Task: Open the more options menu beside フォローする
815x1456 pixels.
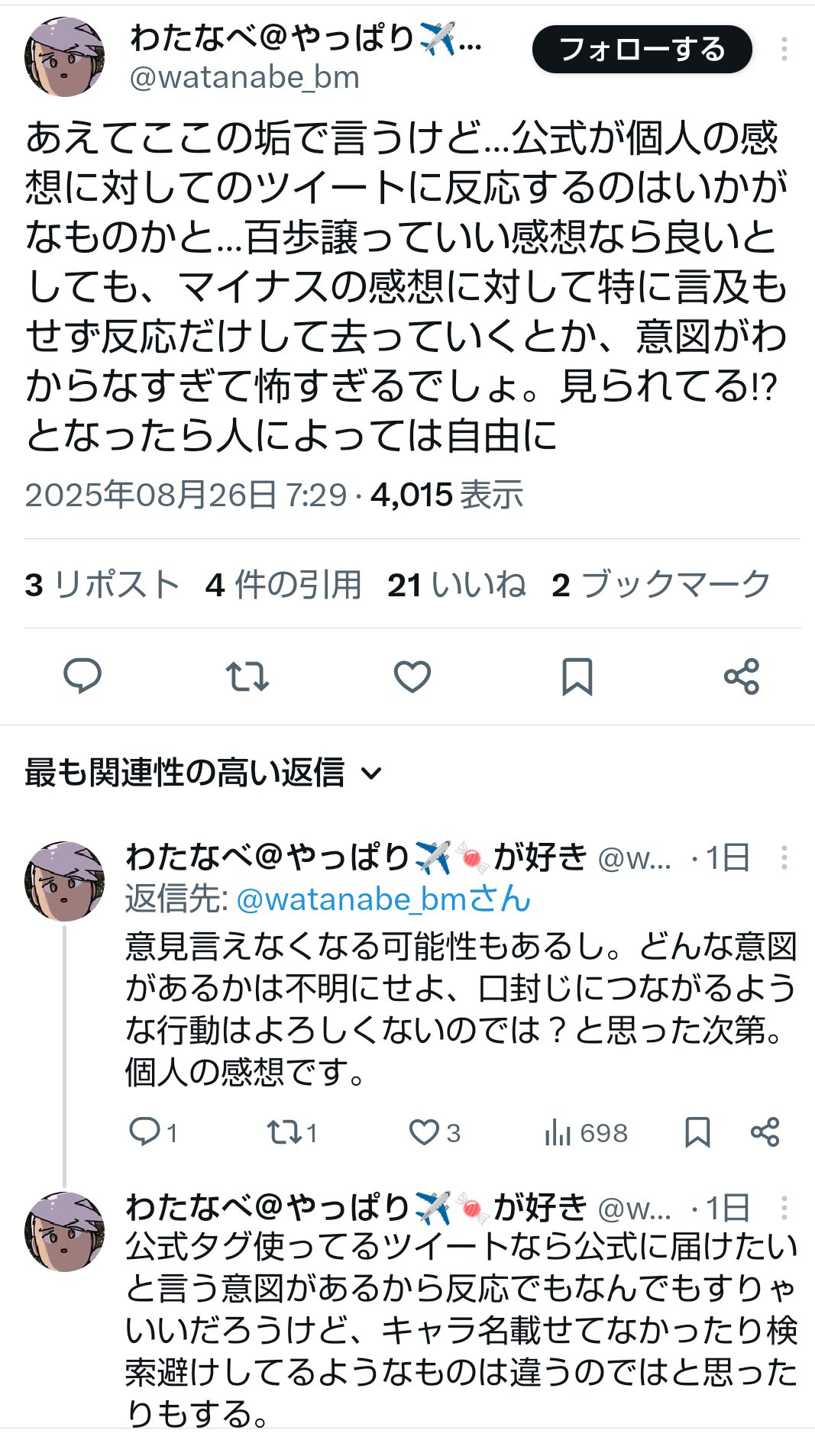Action: [784, 50]
